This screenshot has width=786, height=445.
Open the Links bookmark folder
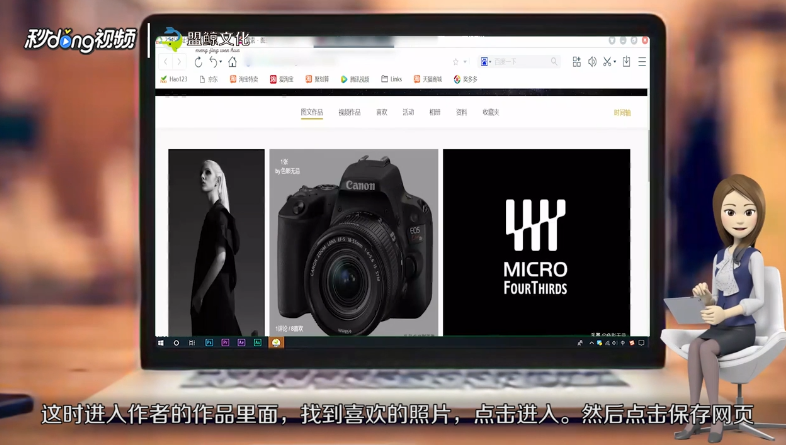coord(391,79)
